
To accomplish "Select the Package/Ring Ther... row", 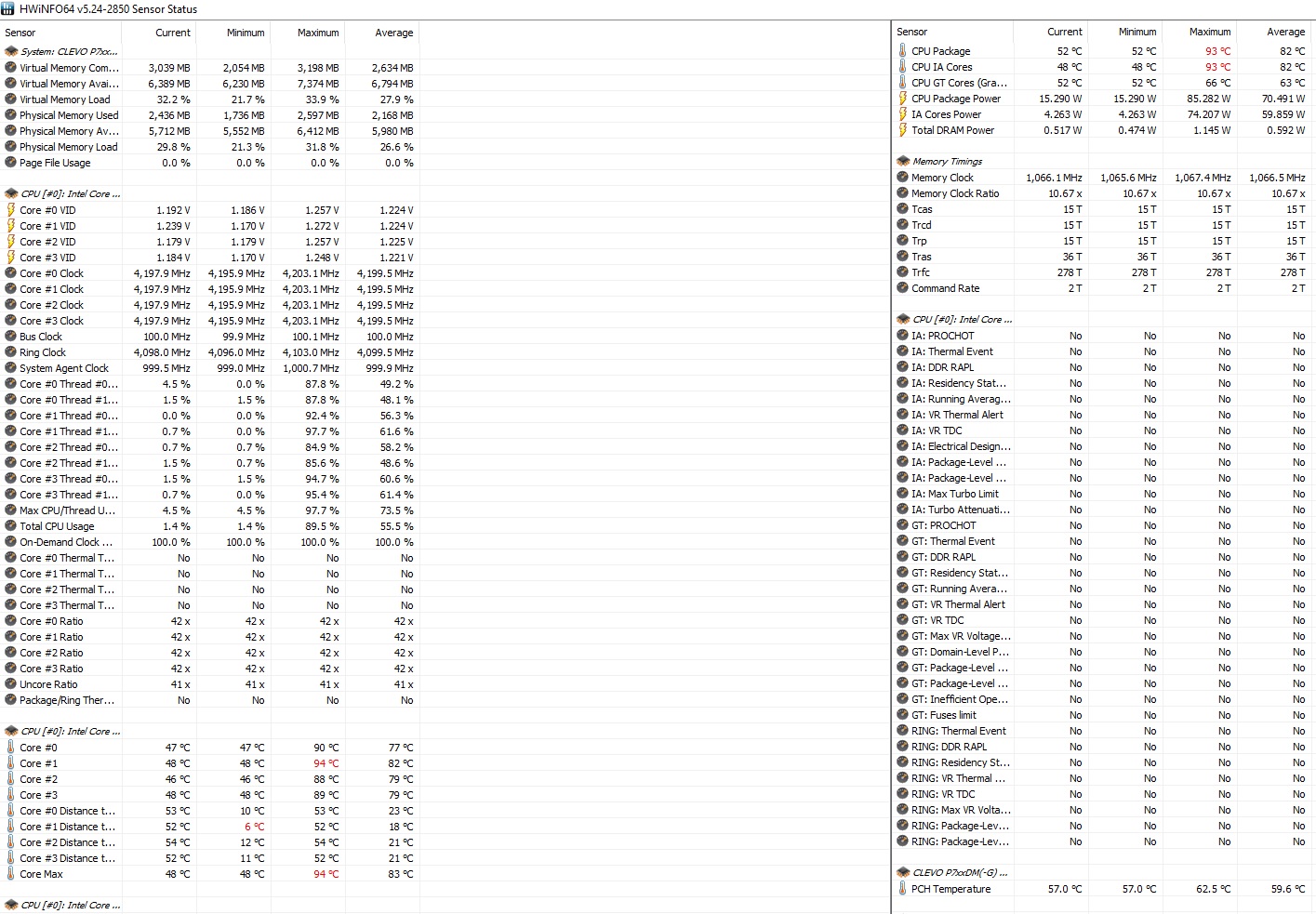I will tap(210, 699).
